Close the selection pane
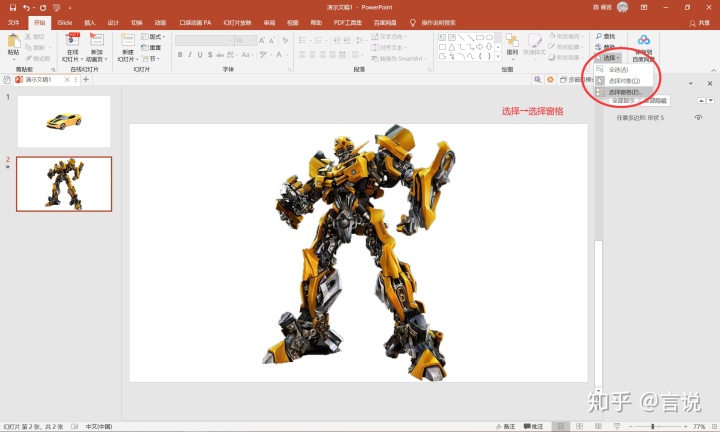720x432 pixels. coord(710,84)
